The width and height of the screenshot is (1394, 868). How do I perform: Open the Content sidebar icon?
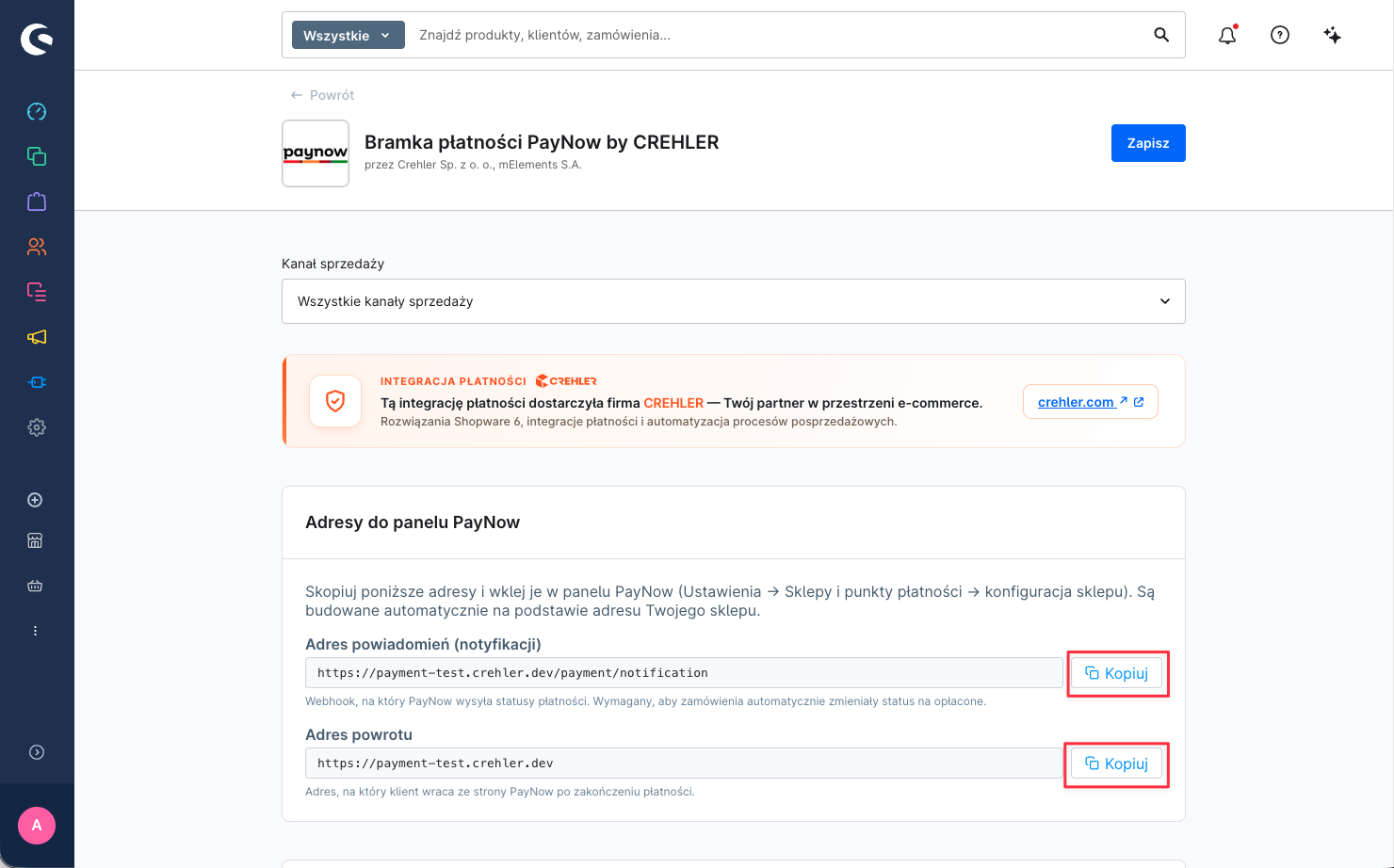click(x=37, y=292)
